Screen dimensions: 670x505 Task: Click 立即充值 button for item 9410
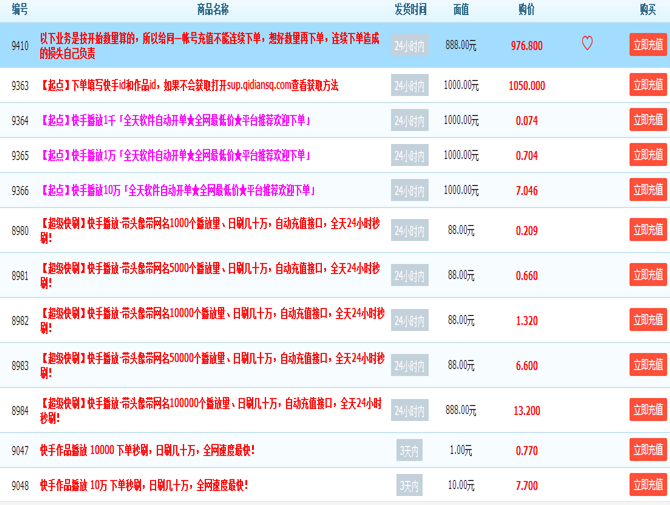tap(647, 45)
